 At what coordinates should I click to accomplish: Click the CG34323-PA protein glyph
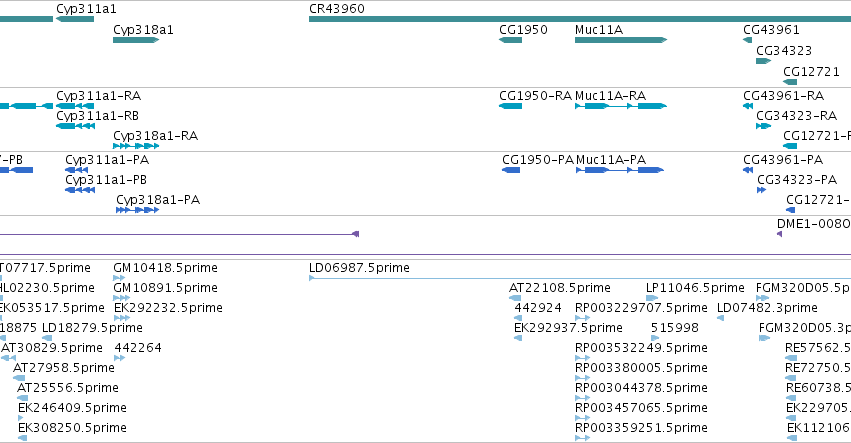pos(761,190)
